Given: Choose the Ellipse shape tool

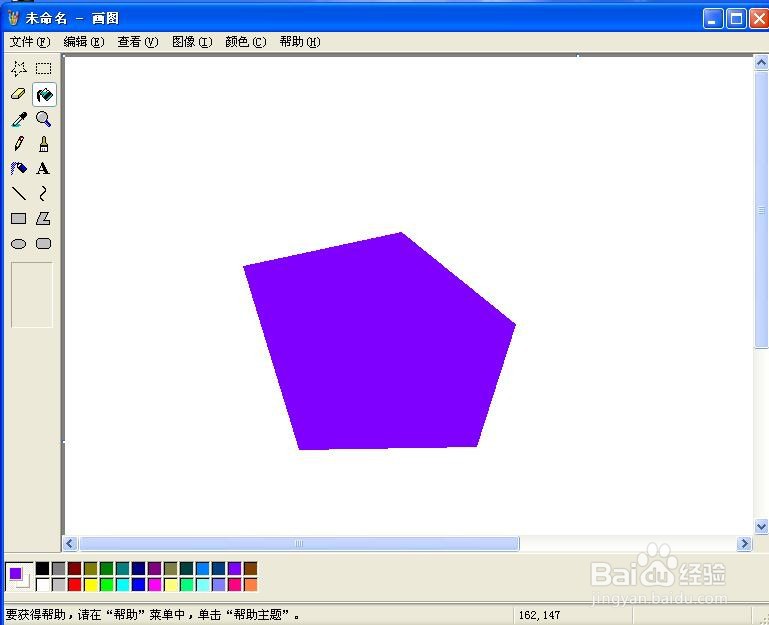Looking at the screenshot, I should (x=19, y=244).
